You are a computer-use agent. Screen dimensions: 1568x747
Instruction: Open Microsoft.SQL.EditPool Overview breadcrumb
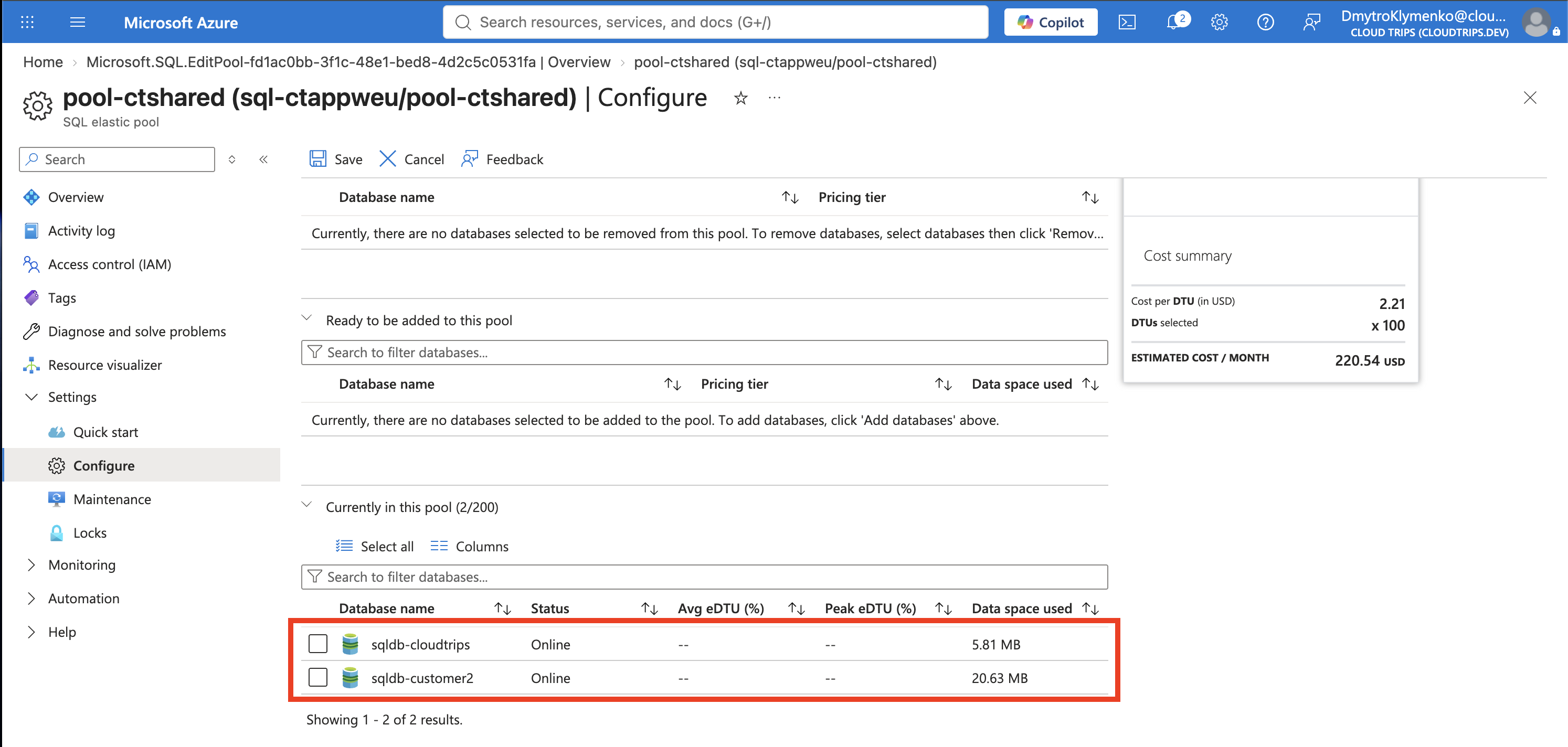click(348, 62)
